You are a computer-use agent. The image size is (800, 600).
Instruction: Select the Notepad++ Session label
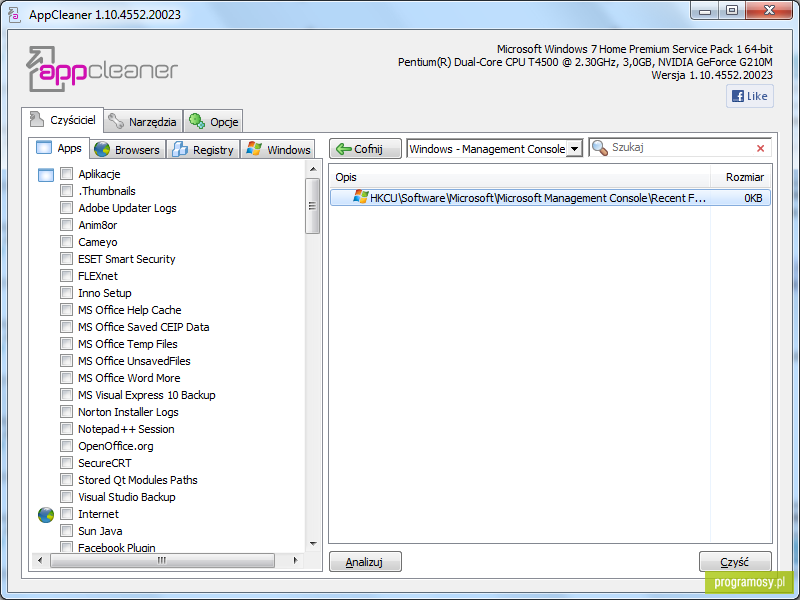click(126, 429)
